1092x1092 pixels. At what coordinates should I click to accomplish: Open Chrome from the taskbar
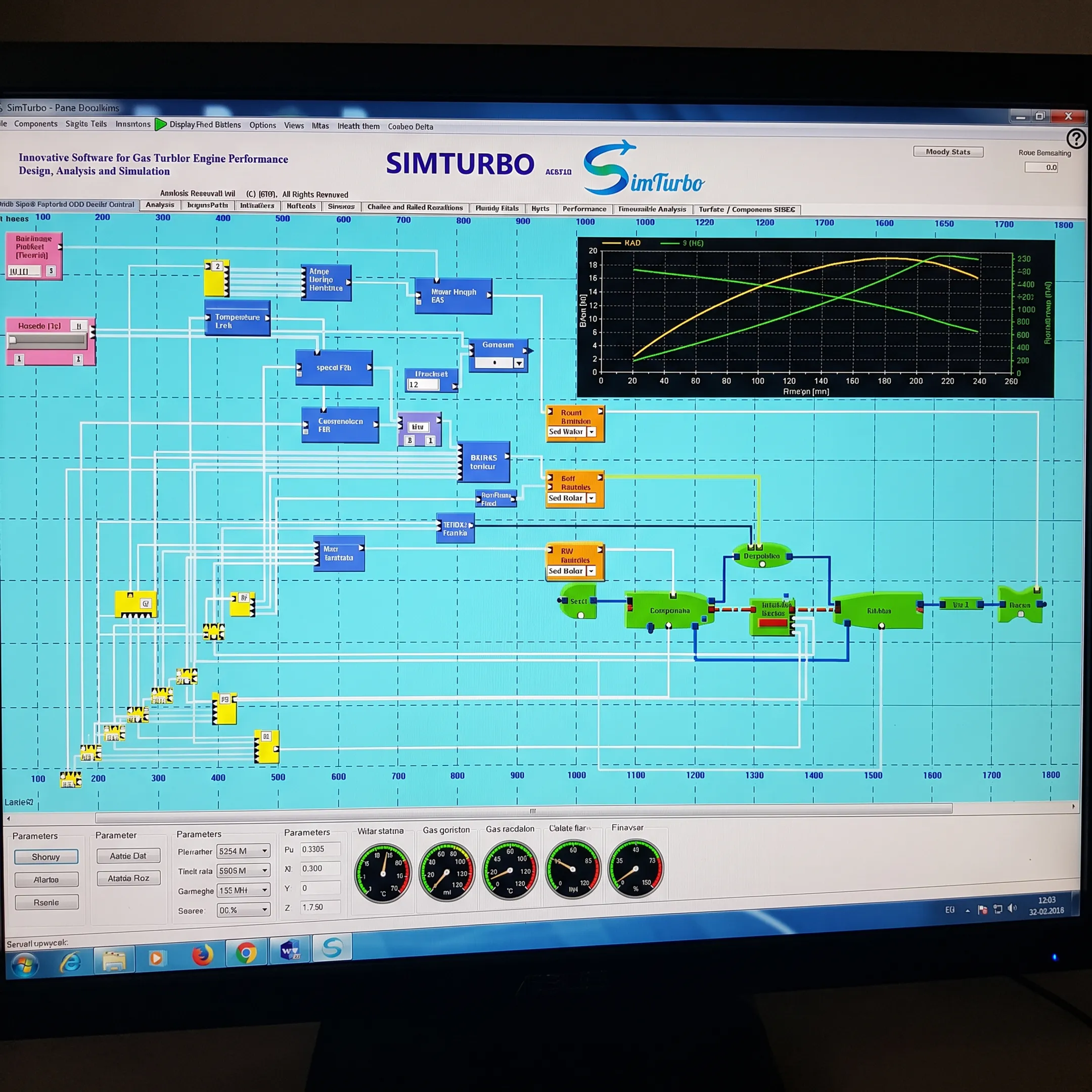pos(246,953)
